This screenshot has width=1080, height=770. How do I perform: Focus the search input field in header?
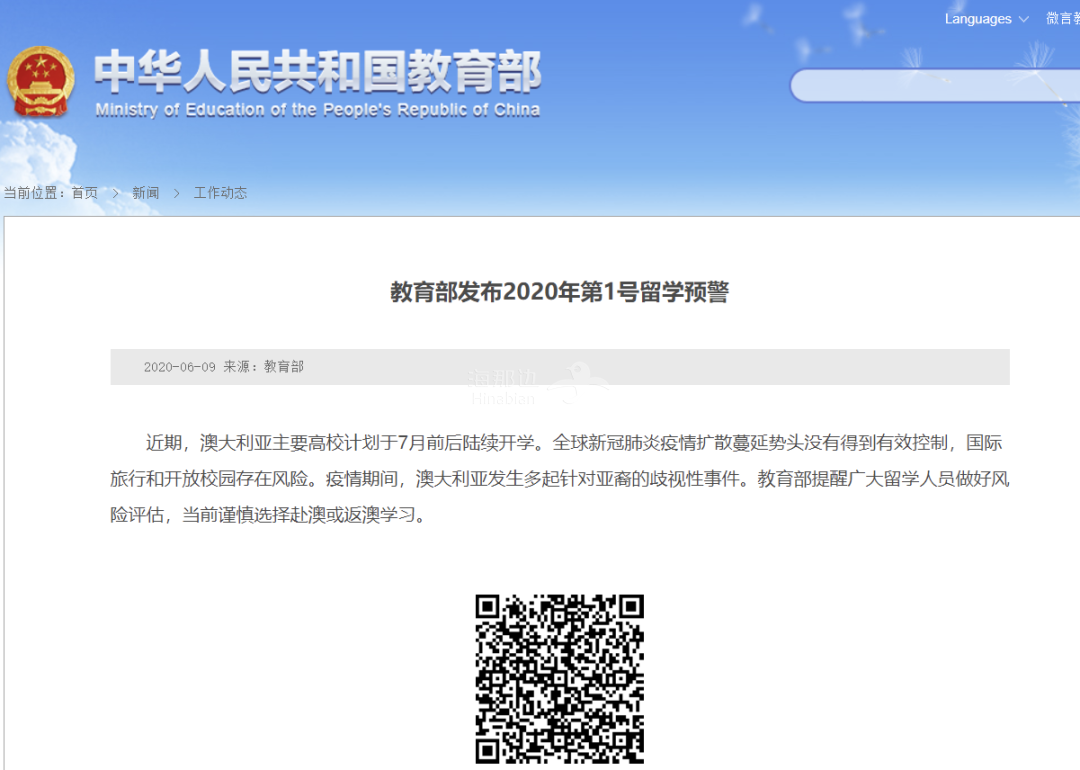pos(935,86)
